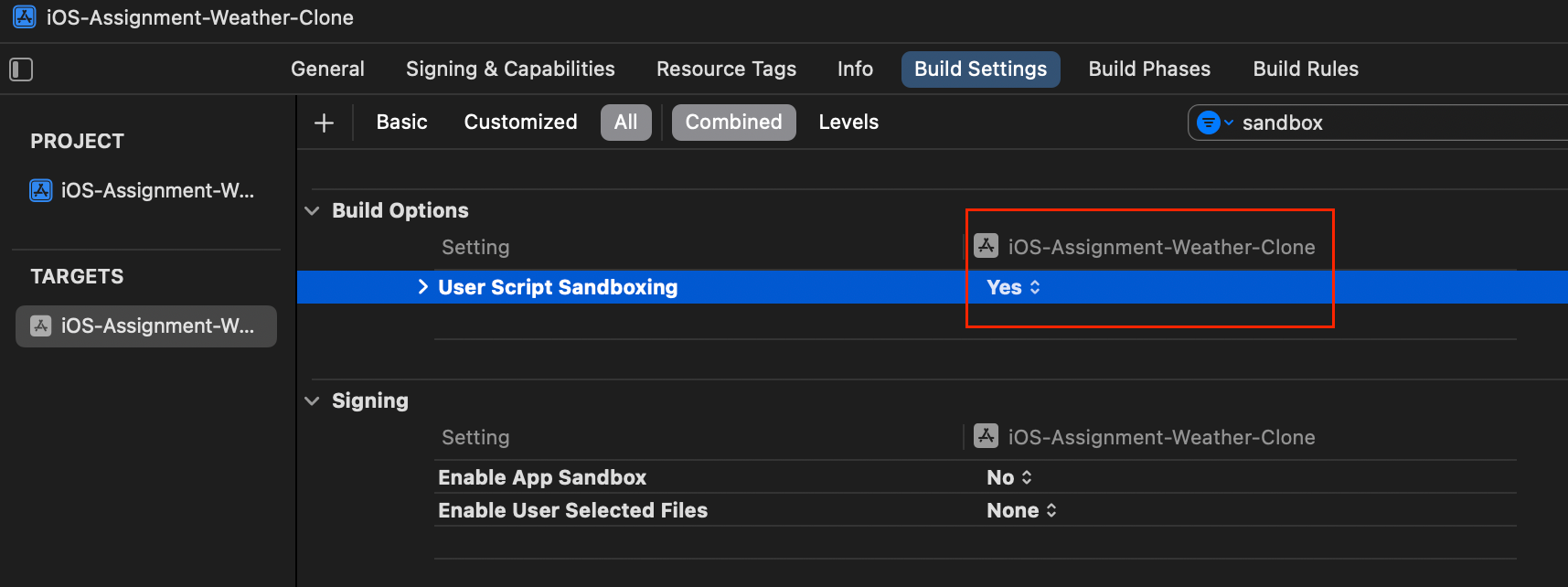
Task: Switch to Levels view mode
Action: pyautogui.click(x=848, y=123)
